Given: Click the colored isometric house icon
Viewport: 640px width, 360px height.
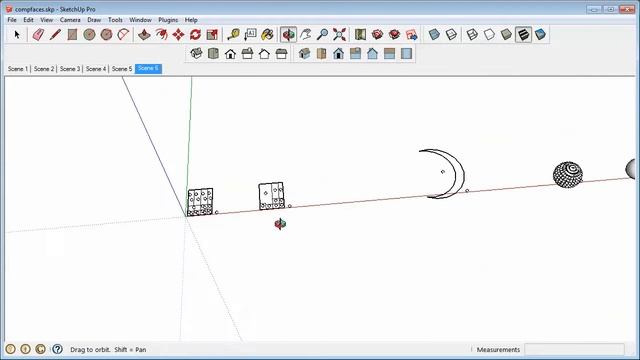Looking at the screenshot, I should click(304, 53).
